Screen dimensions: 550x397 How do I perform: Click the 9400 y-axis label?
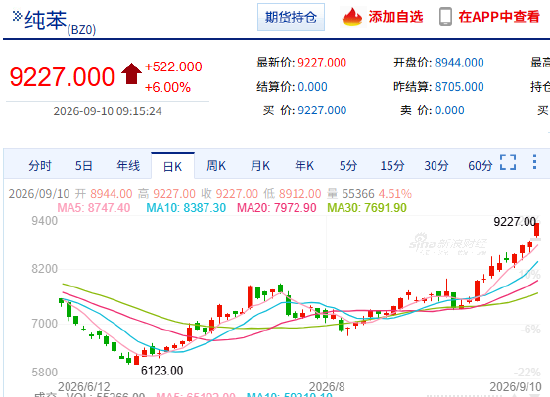click(45, 221)
